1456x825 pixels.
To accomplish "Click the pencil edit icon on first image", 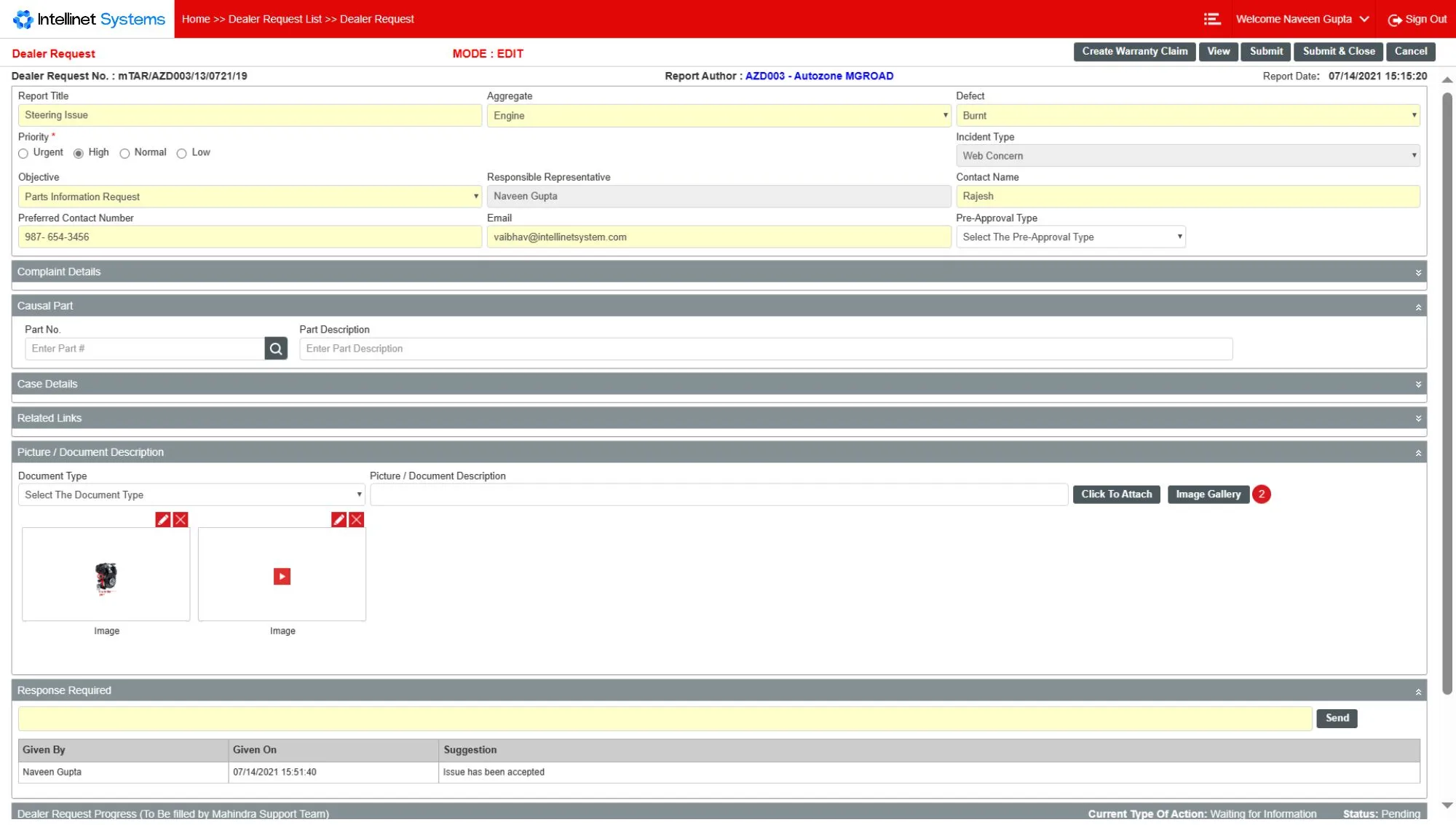I will point(163,519).
